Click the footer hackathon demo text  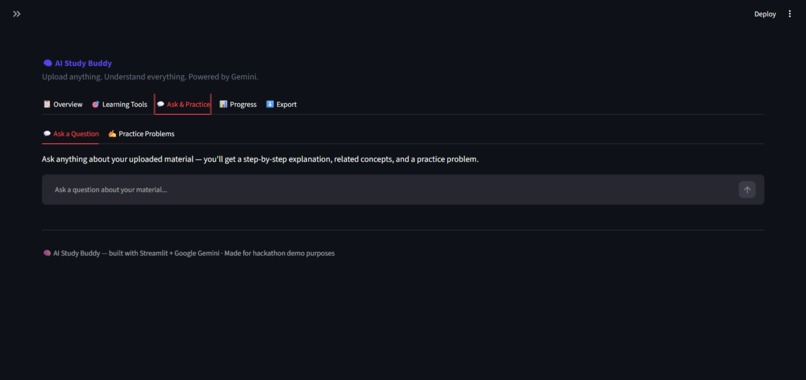click(189, 254)
